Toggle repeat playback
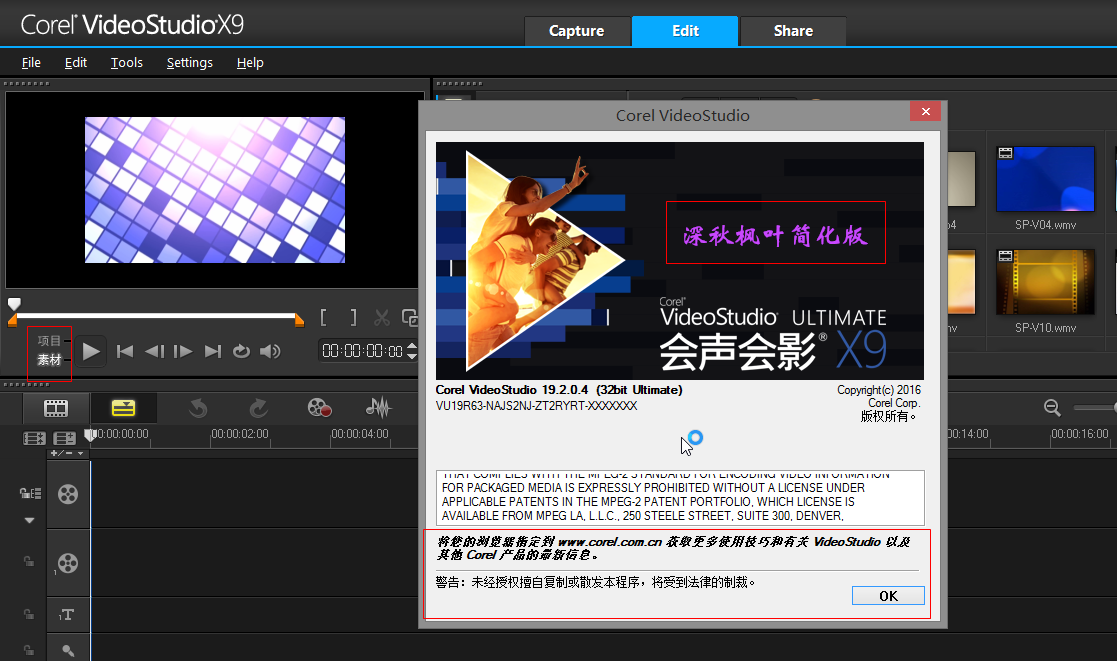 [241, 351]
